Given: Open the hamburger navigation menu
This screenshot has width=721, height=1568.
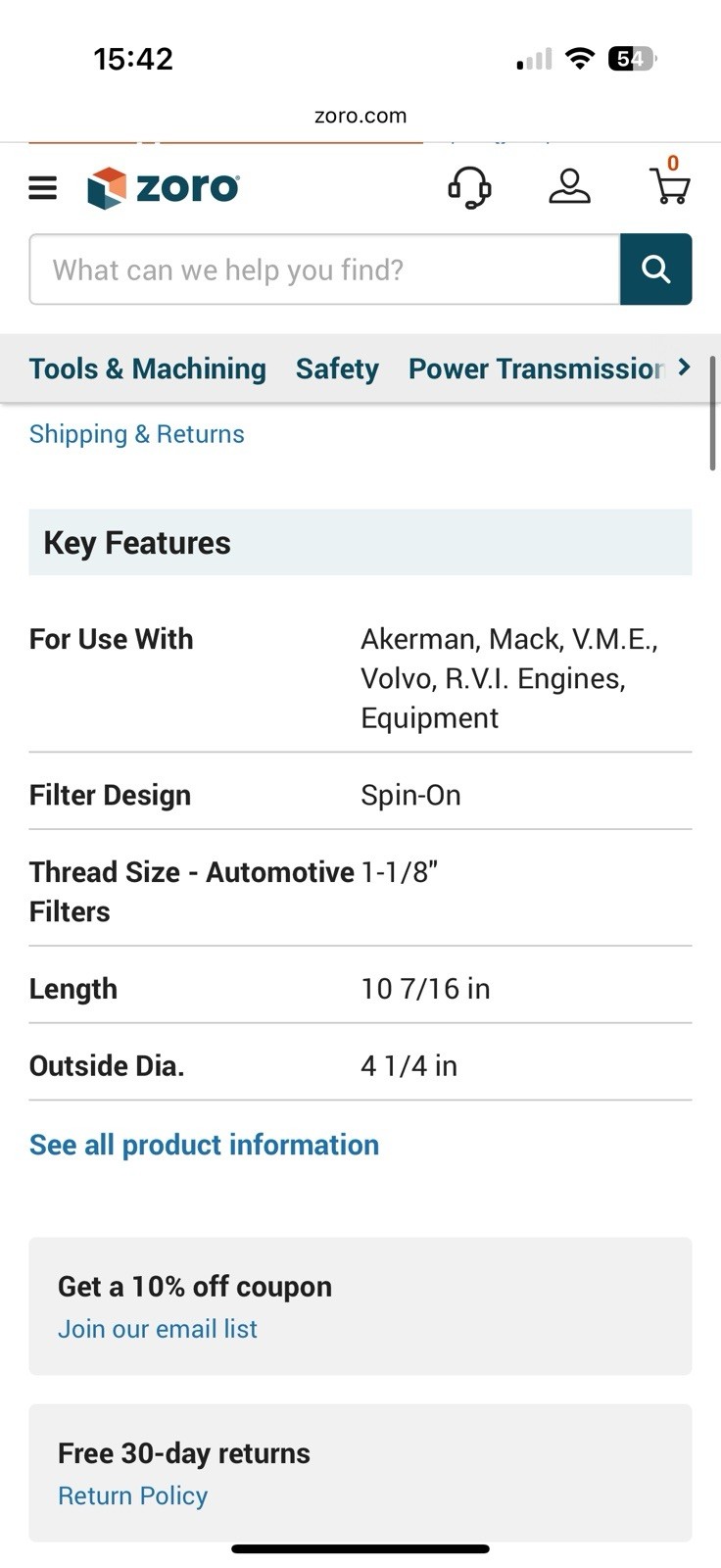Looking at the screenshot, I should click(x=43, y=187).
